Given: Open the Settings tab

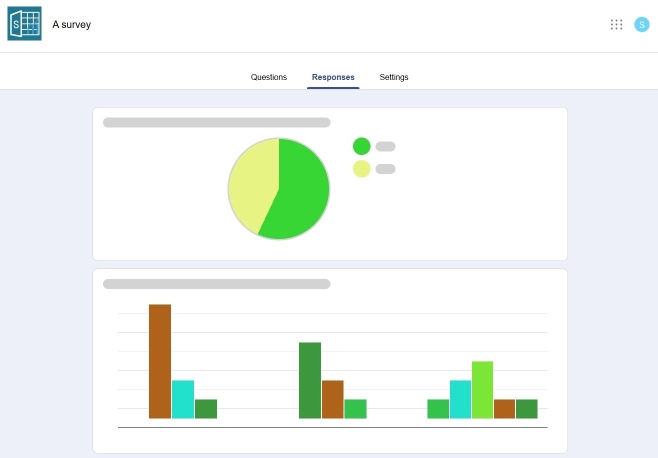Looking at the screenshot, I should [x=394, y=77].
